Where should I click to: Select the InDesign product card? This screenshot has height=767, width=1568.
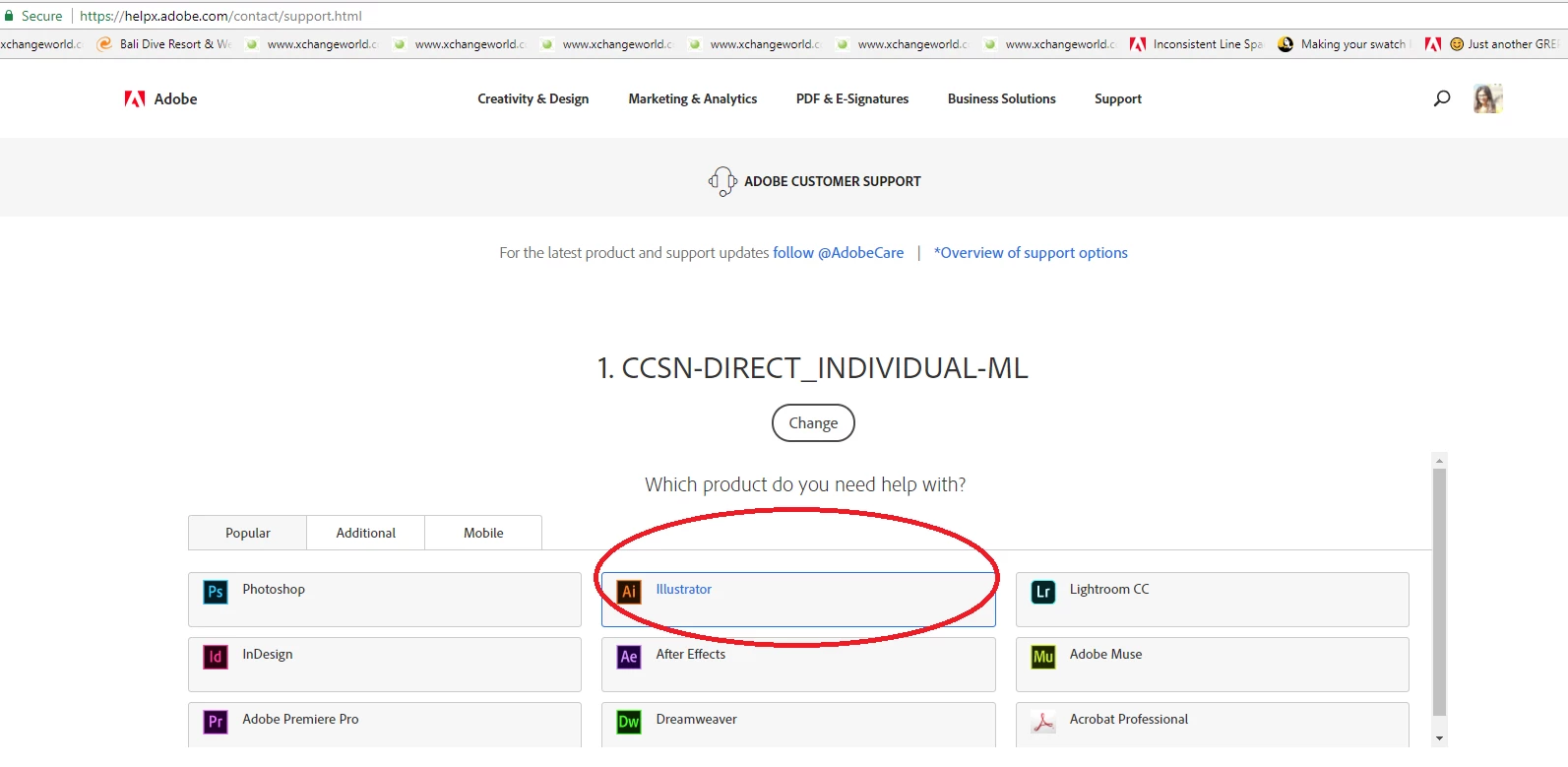[x=385, y=665]
